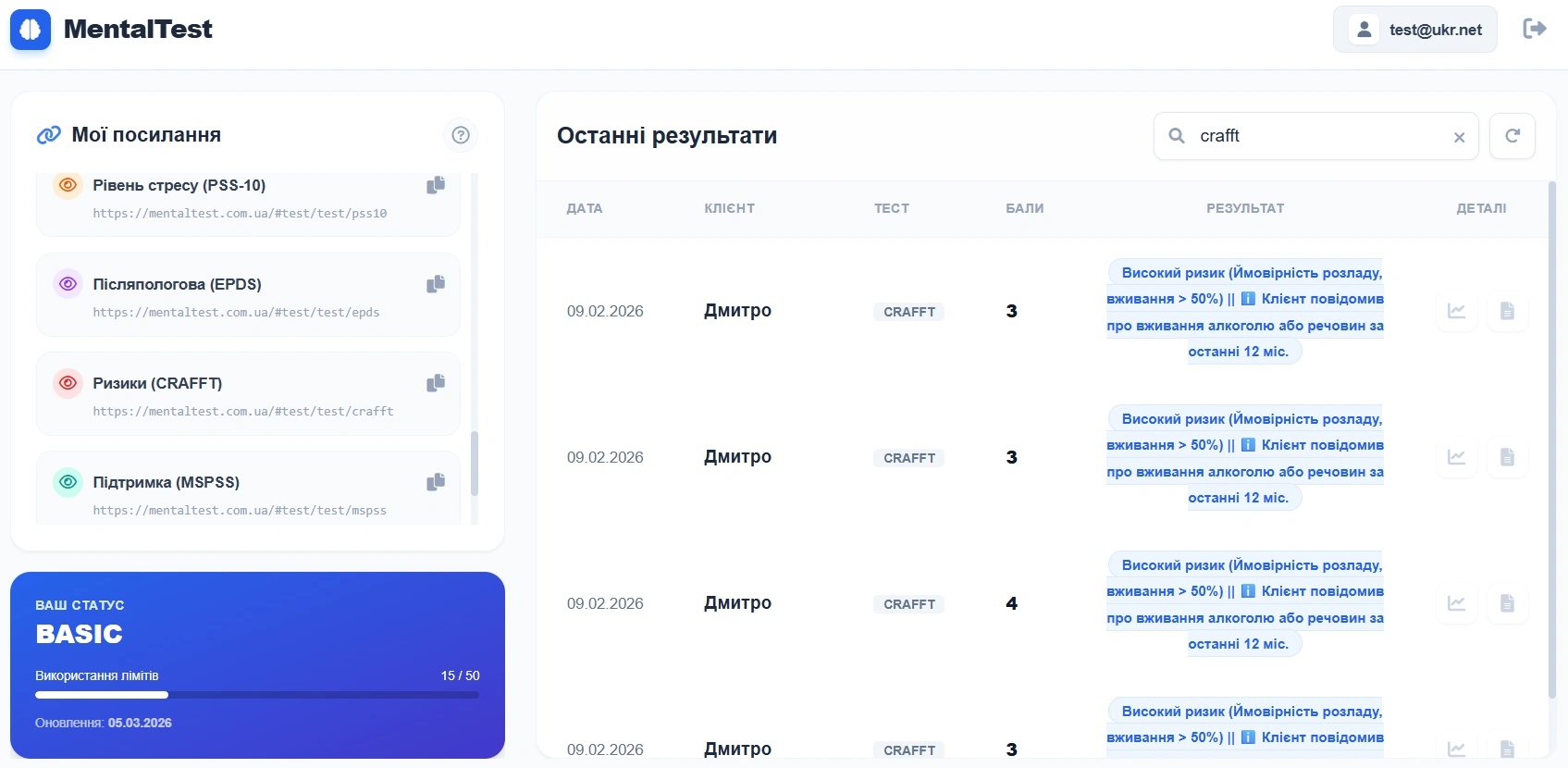Open the epds test URL

point(236,313)
